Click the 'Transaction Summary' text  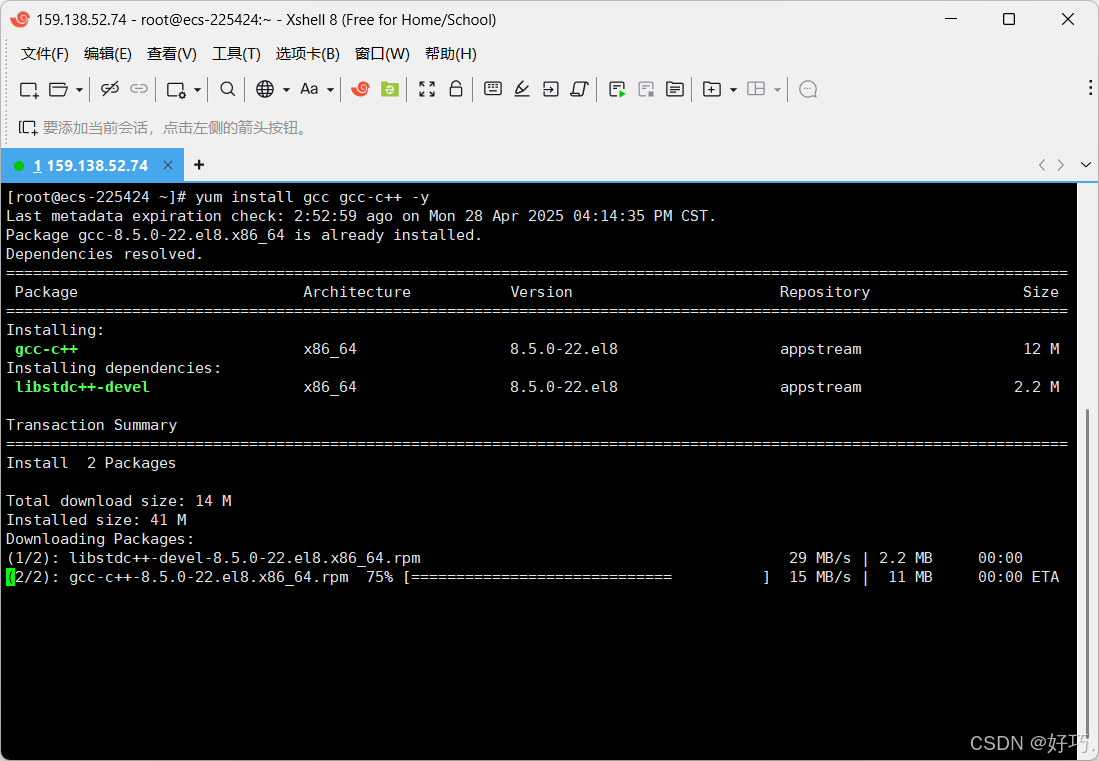coord(92,425)
